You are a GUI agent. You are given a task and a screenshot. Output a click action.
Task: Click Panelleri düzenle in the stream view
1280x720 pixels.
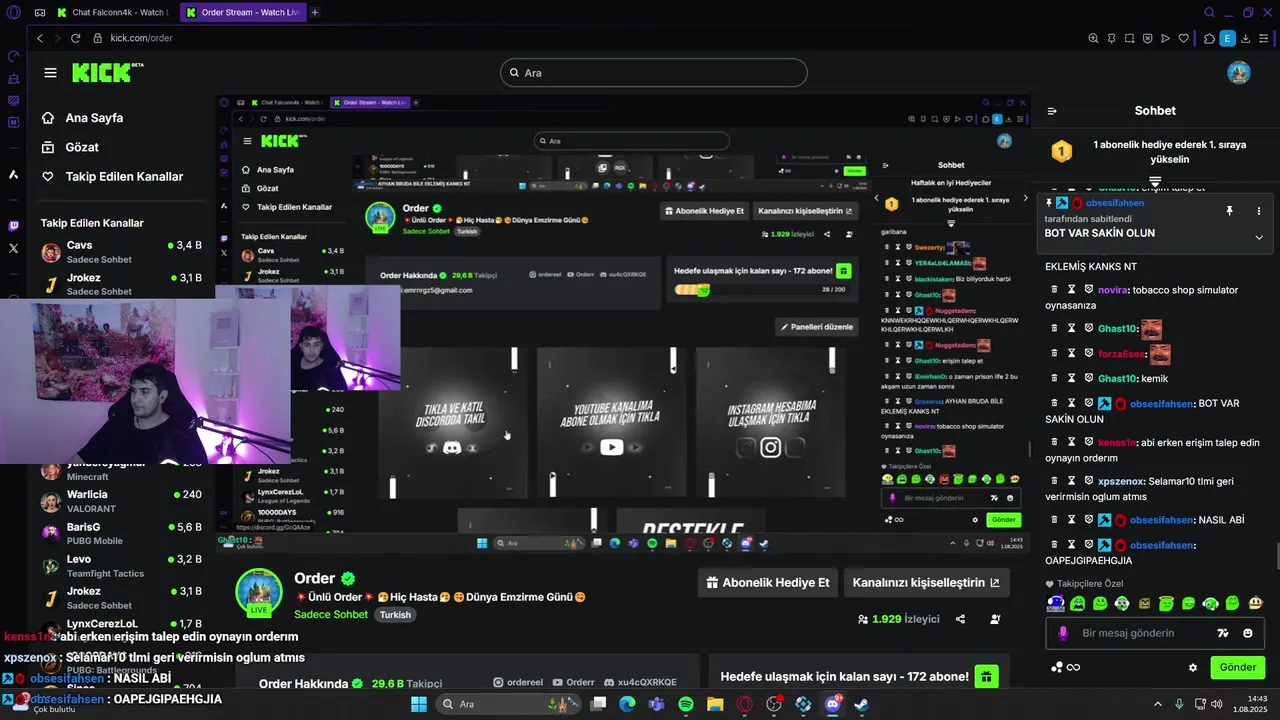816,327
